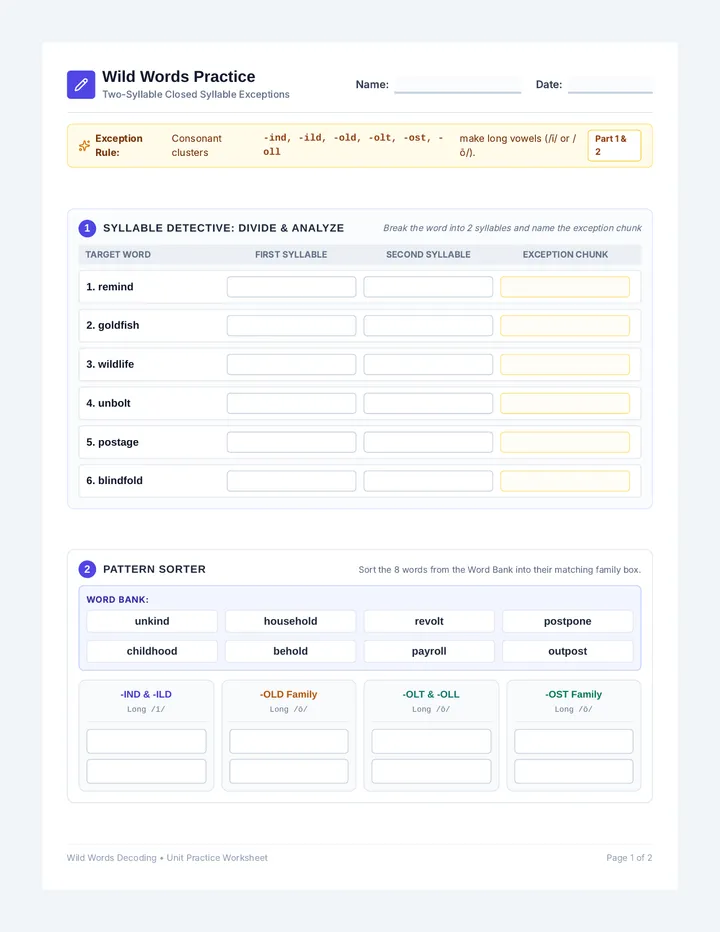Select the word bank chip 'unkind'
The height and width of the screenshot is (932, 720).
point(152,621)
